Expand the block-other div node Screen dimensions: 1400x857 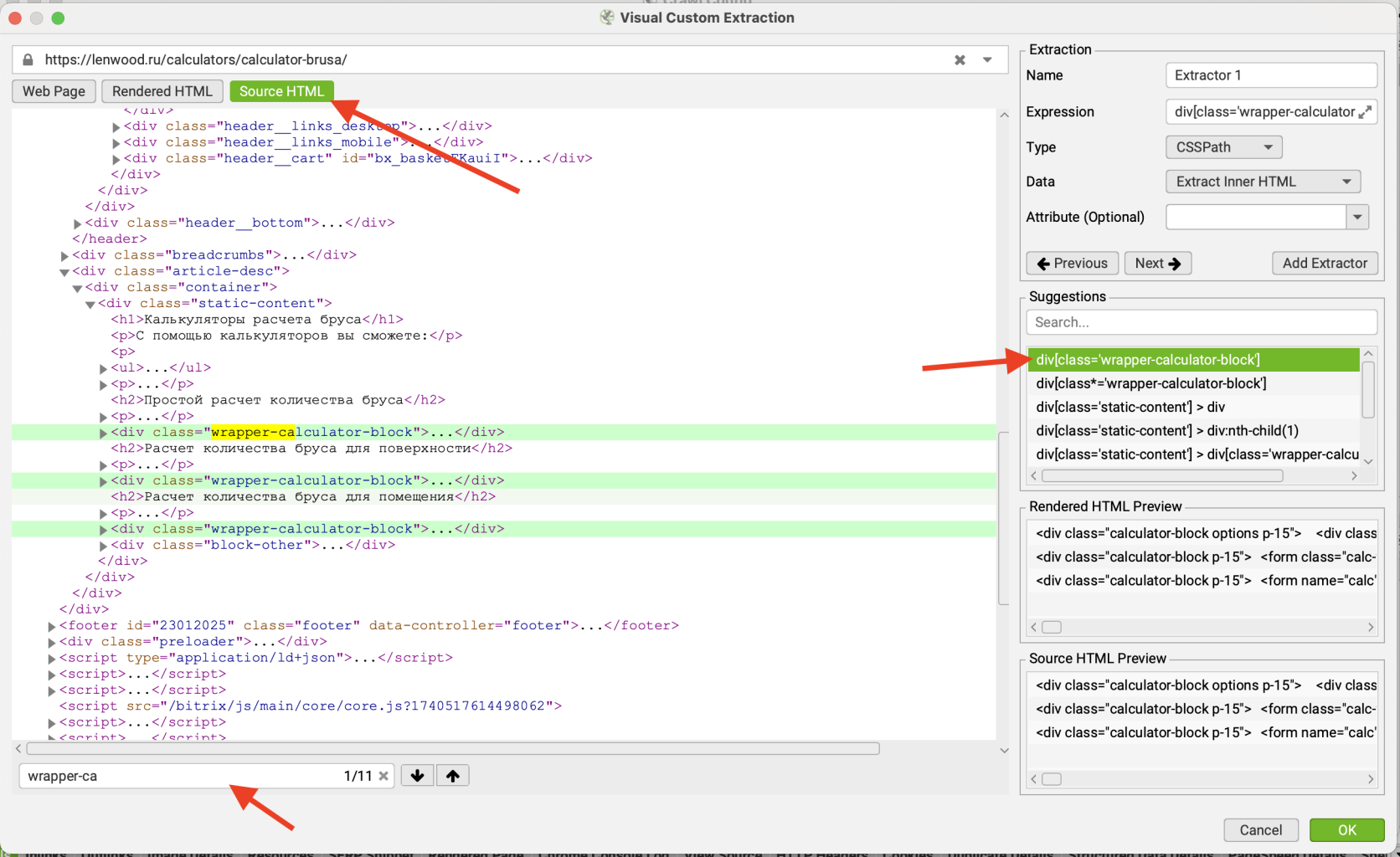point(104,546)
